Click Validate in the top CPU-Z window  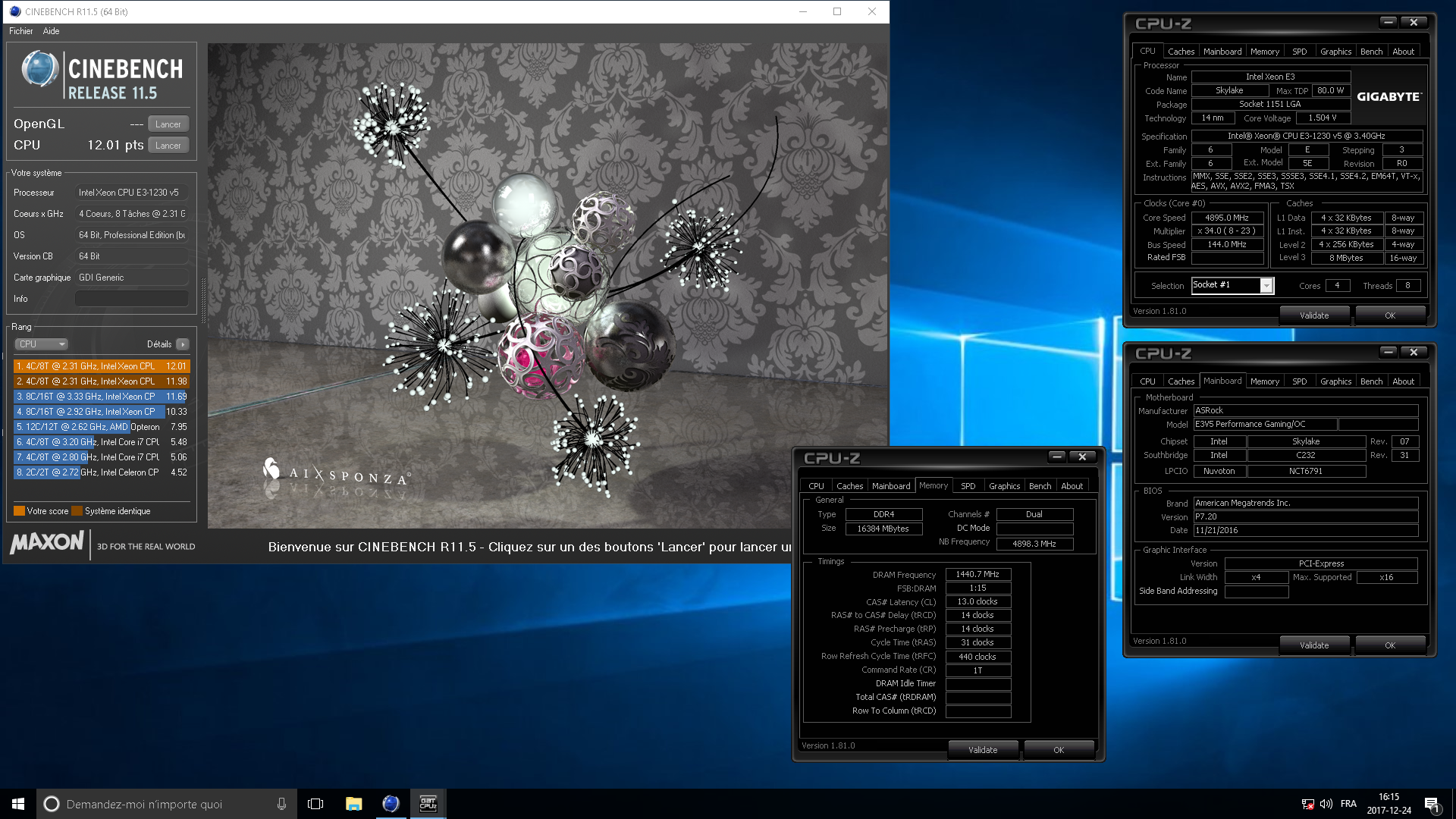[1314, 315]
